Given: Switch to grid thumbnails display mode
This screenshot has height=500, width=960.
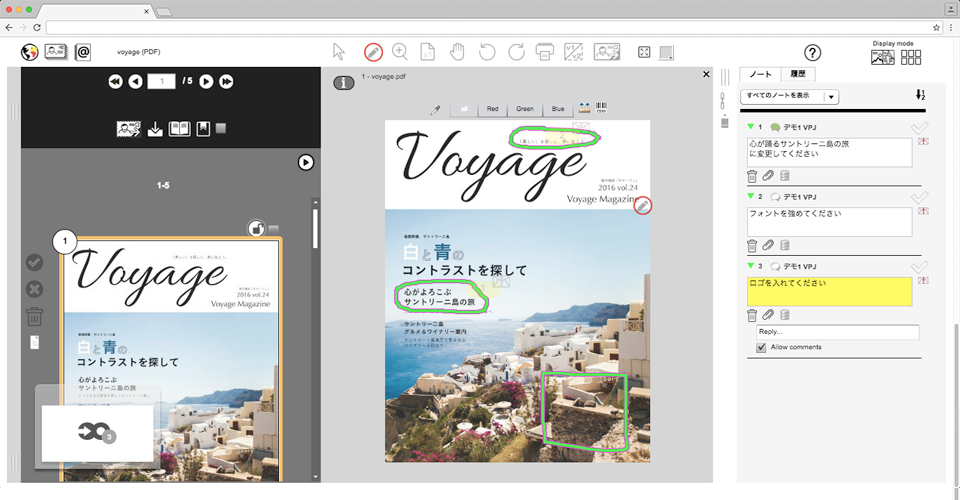Looking at the screenshot, I should pyautogui.click(x=910, y=57).
